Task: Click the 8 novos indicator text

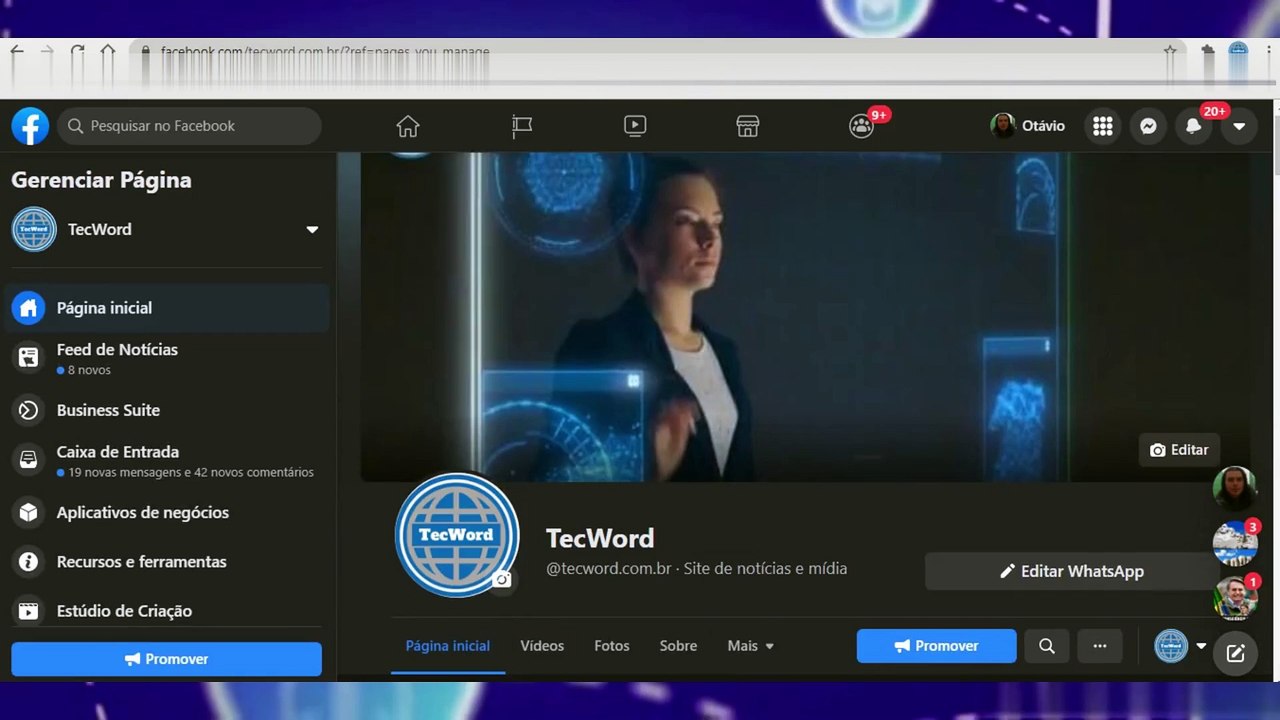Action: 89,370
